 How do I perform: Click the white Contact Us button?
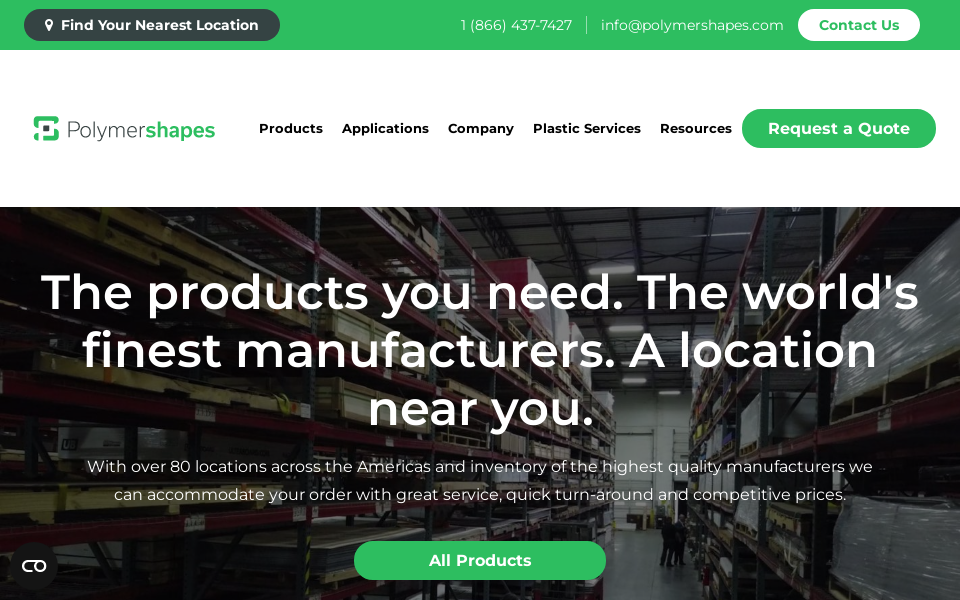pyautogui.click(x=858, y=25)
